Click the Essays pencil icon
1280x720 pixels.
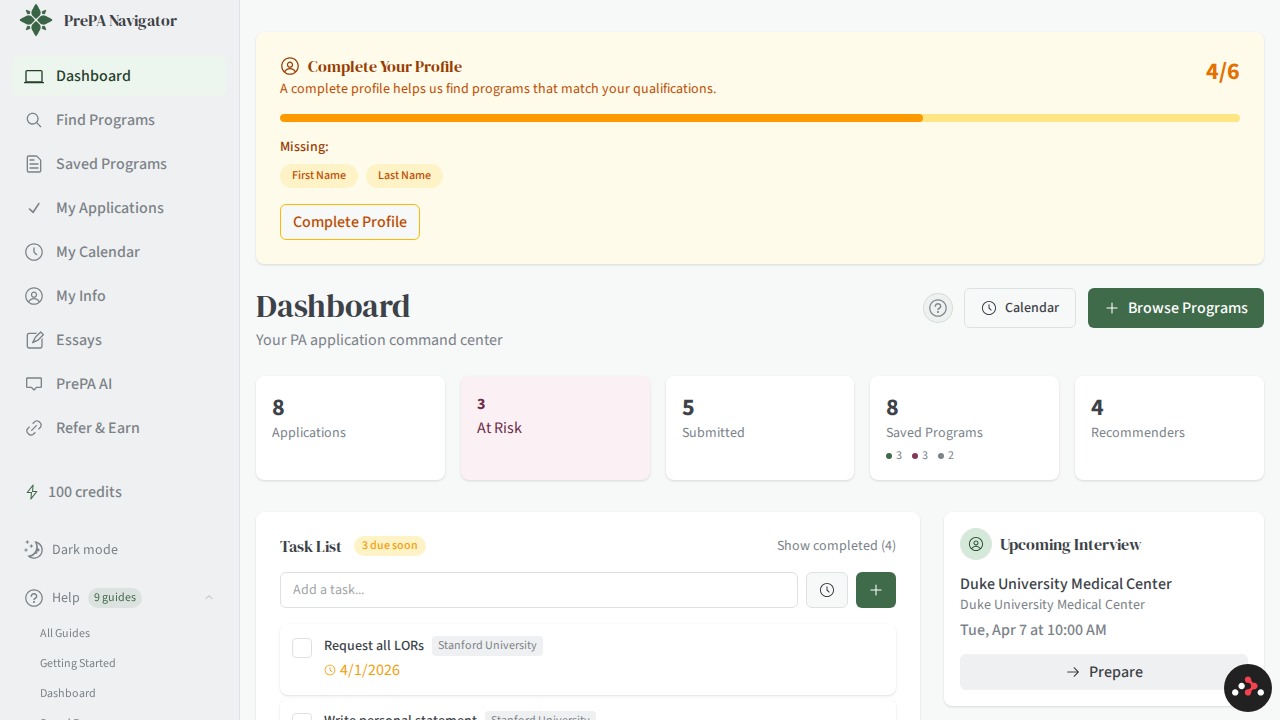(x=34, y=340)
